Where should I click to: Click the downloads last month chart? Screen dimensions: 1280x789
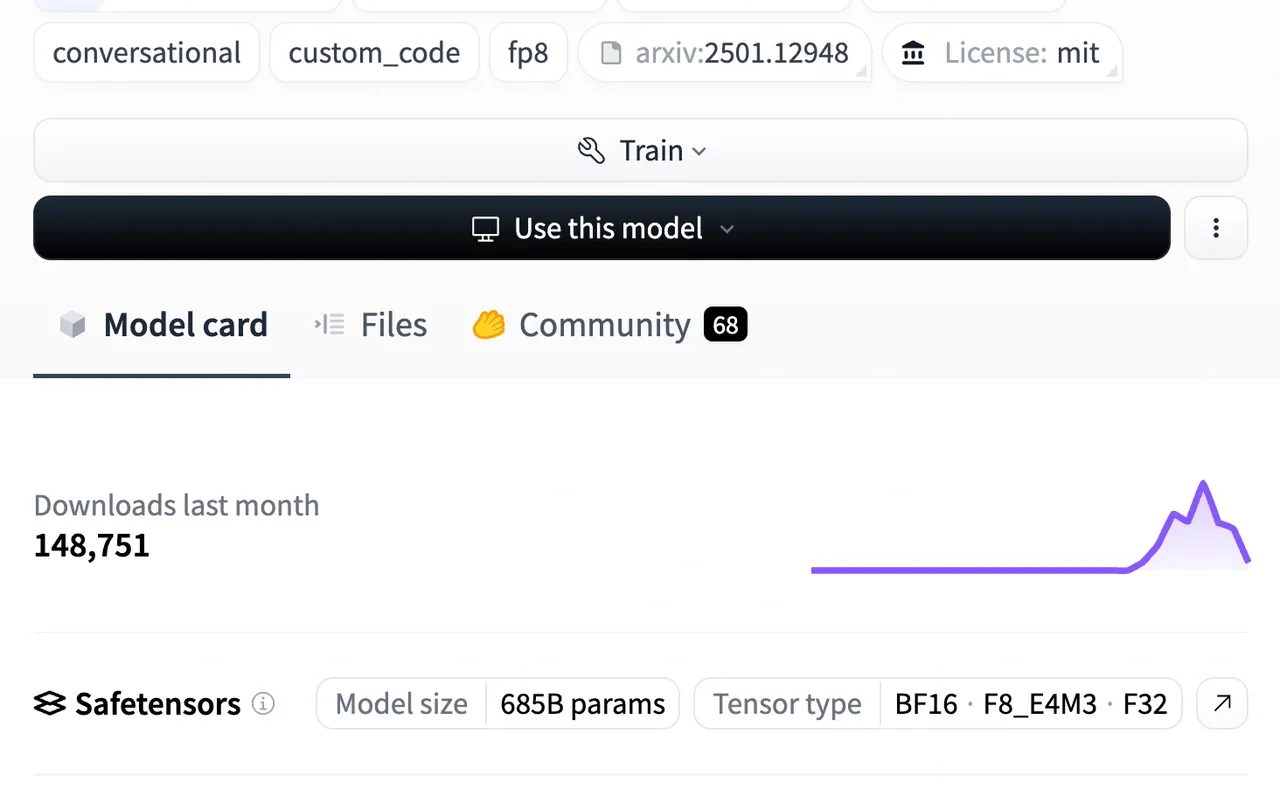tap(1030, 528)
